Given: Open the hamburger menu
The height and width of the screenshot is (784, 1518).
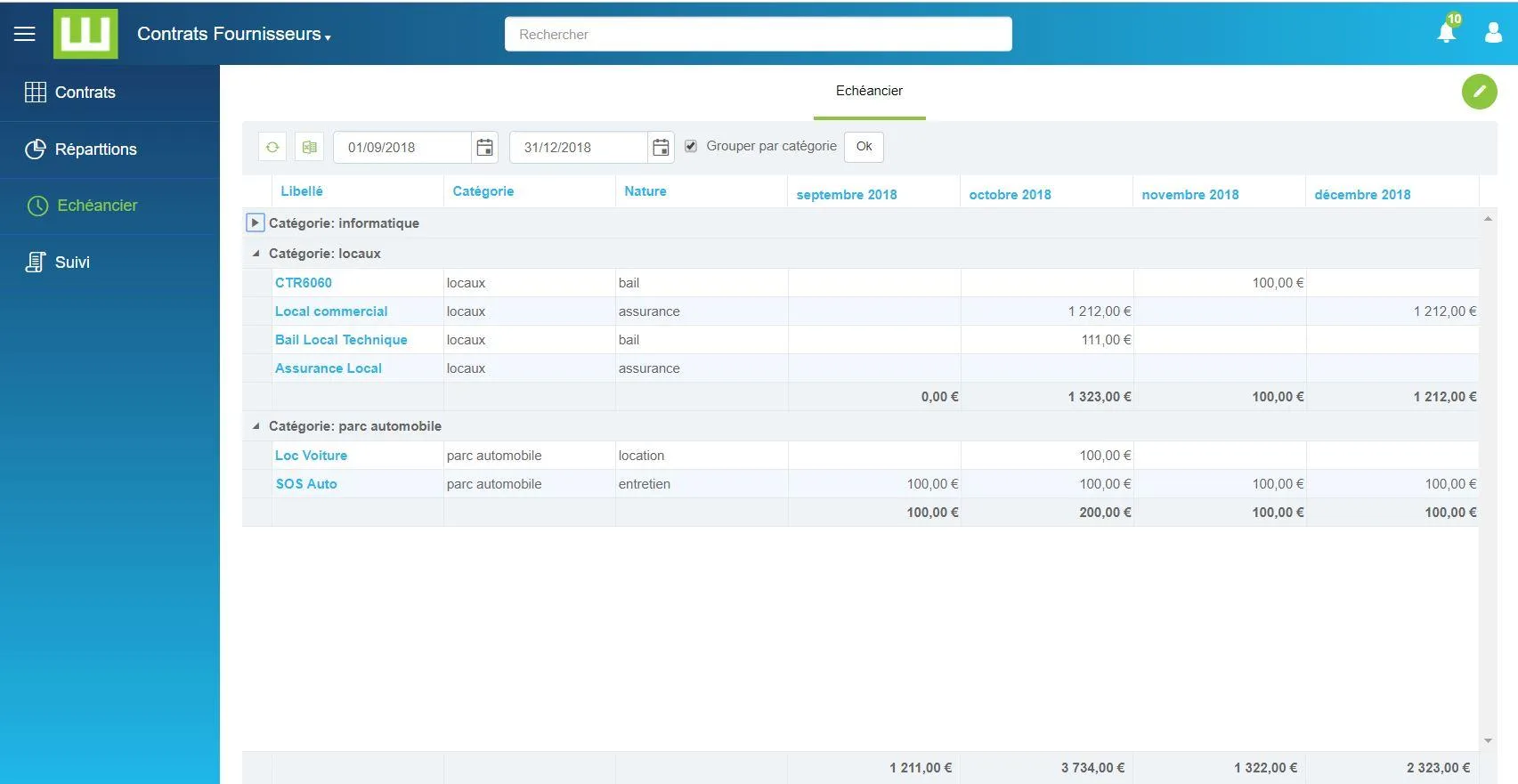Looking at the screenshot, I should [x=25, y=34].
